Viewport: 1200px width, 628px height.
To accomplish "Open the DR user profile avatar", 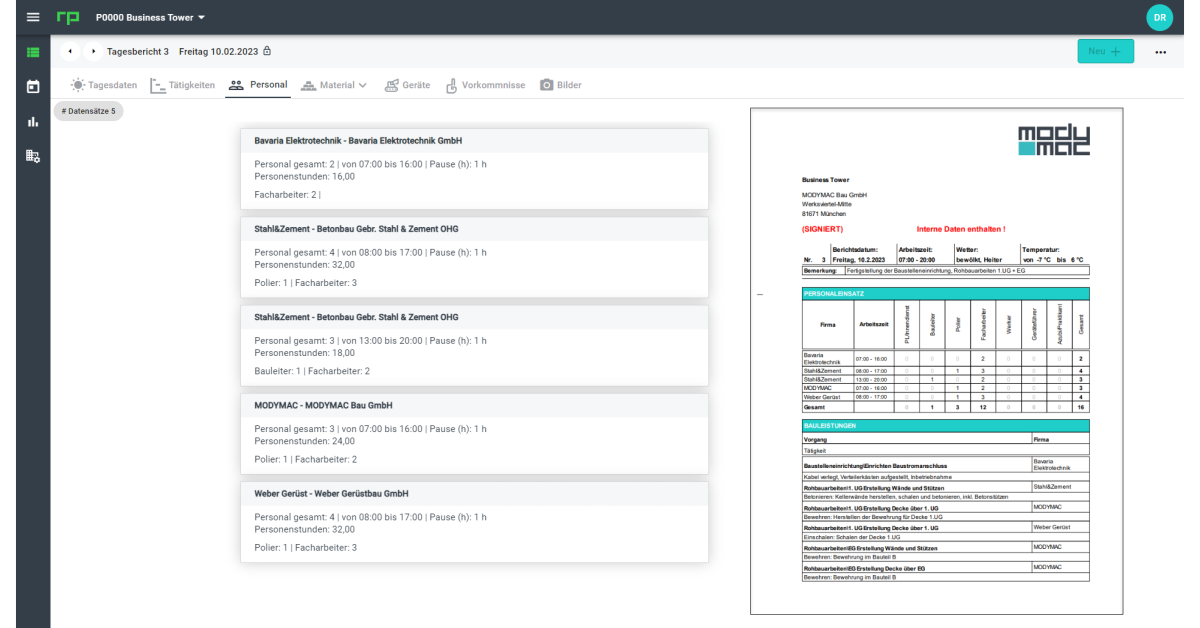I will point(1159,17).
